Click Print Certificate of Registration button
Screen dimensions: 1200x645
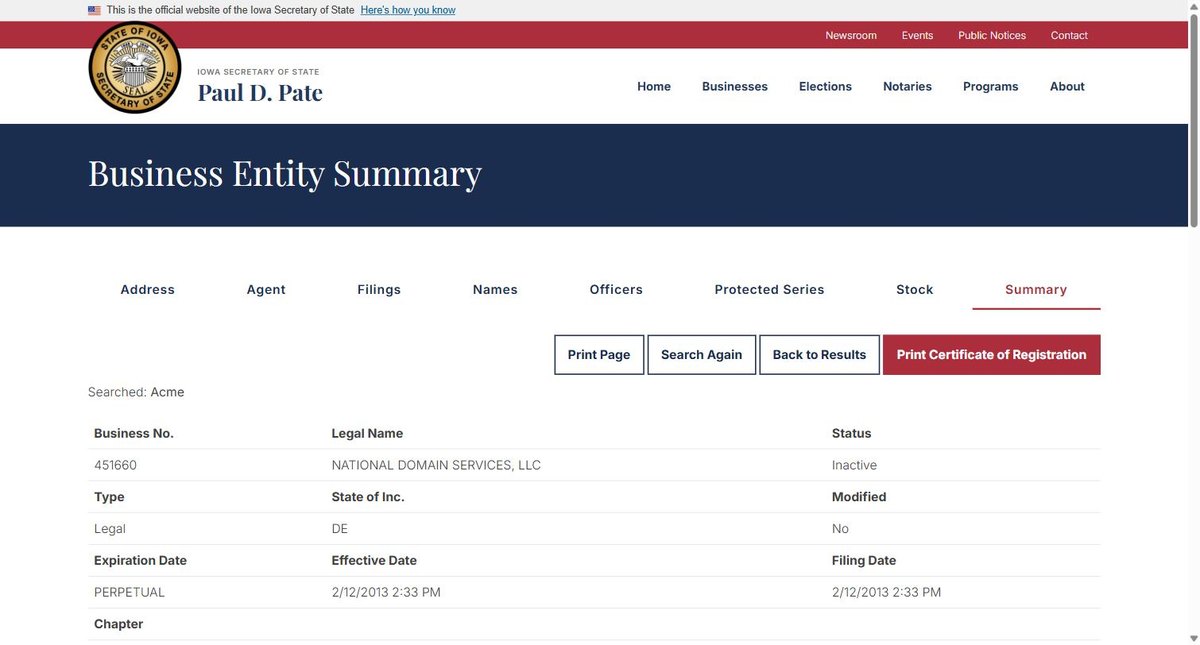[992, 355]
